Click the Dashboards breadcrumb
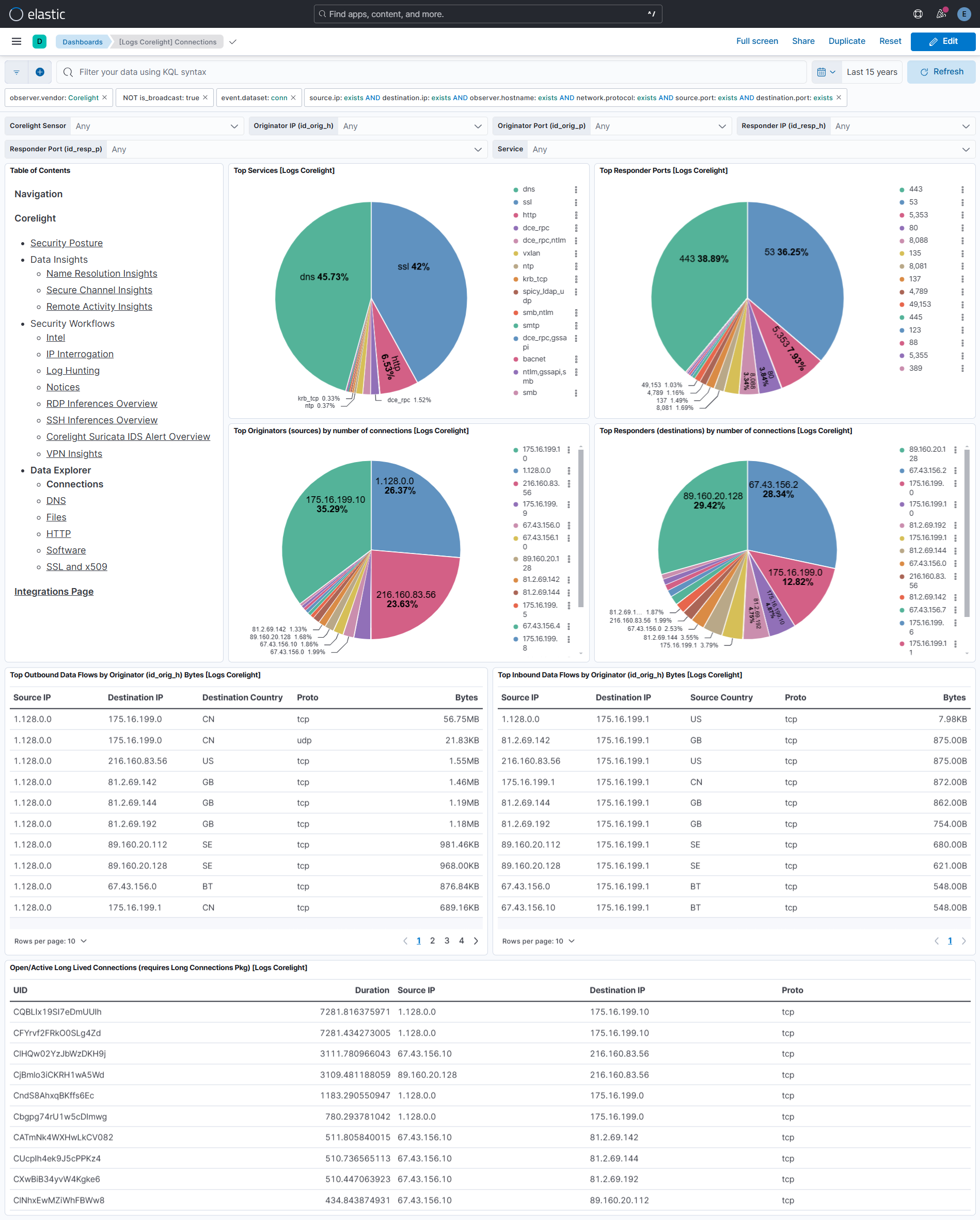Viewport: 980px width, 1220px height. [x=82, y=41]
